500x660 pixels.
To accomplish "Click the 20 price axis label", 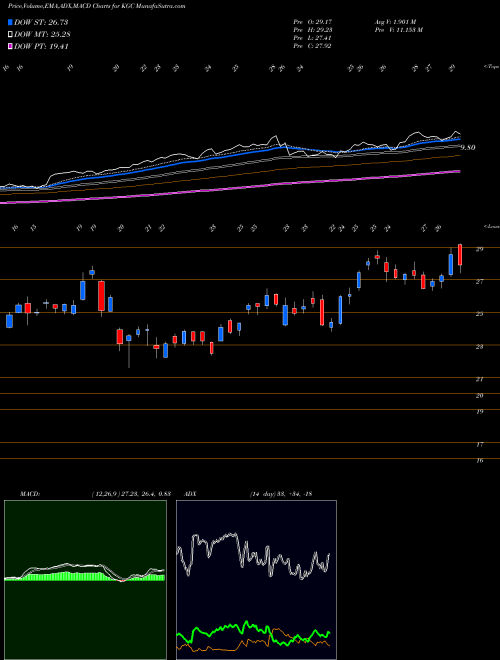I will (x=479, y=395).
